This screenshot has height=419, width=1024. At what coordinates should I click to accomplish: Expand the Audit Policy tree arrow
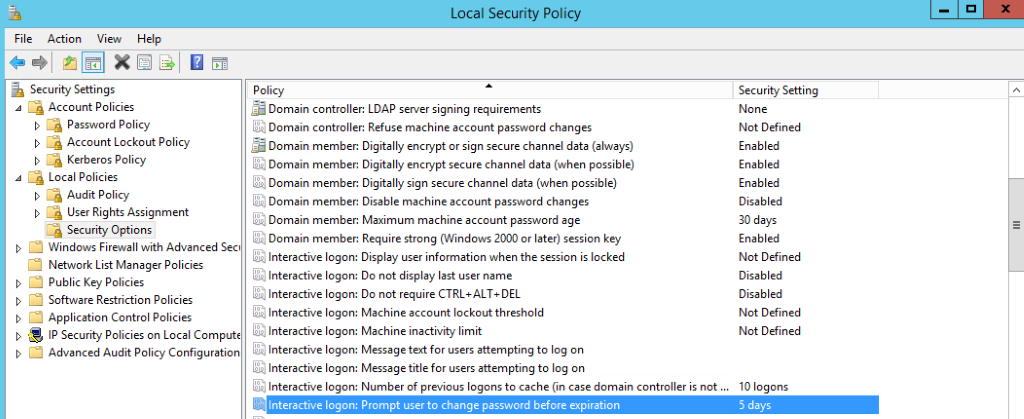pos(37,195)
